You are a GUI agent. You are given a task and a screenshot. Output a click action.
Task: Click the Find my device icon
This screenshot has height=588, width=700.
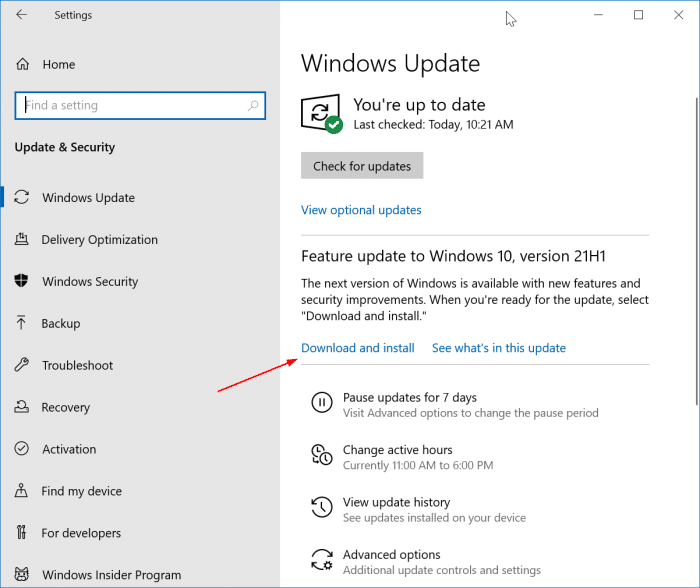pyautogui.click(x=21, y=490)
